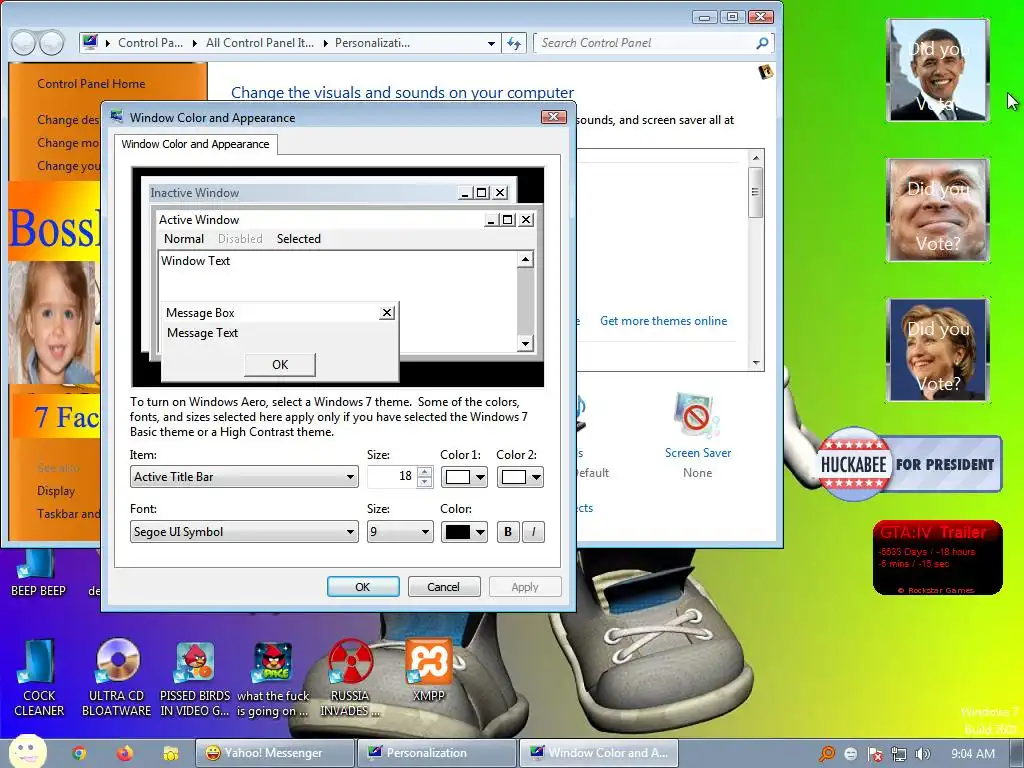Select the COCK CLEANER desktop icon
1024x768 pixels.
[39, 678]
